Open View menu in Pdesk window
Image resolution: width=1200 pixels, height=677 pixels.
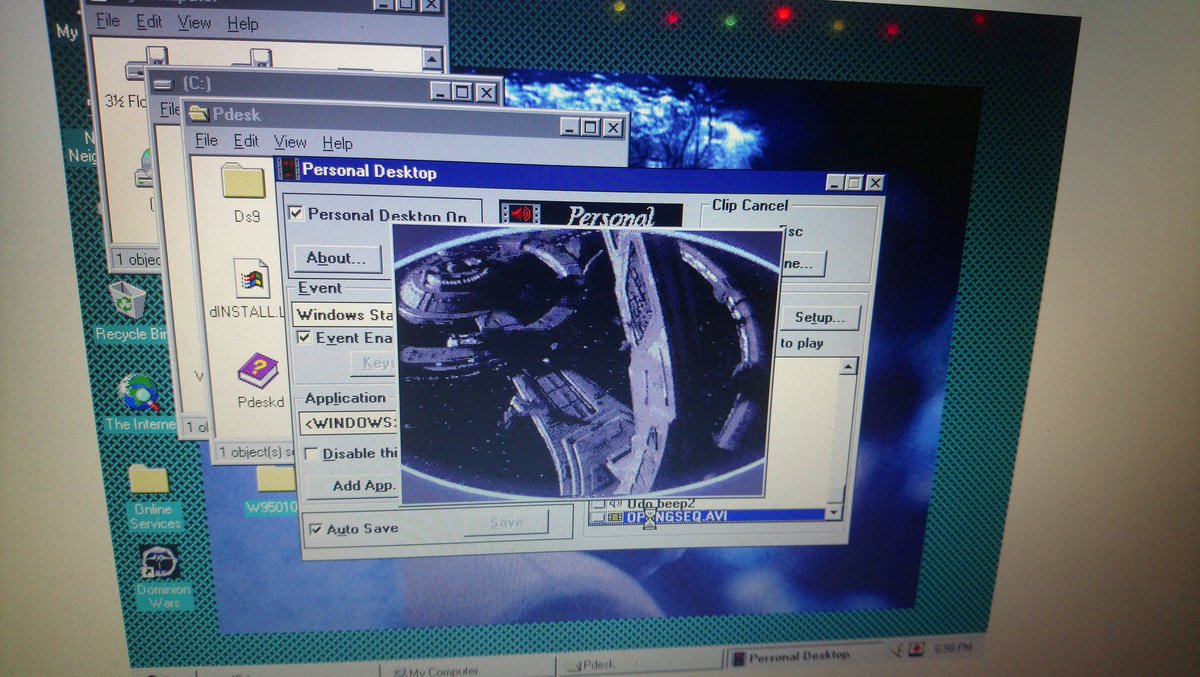tap(290, 143)
